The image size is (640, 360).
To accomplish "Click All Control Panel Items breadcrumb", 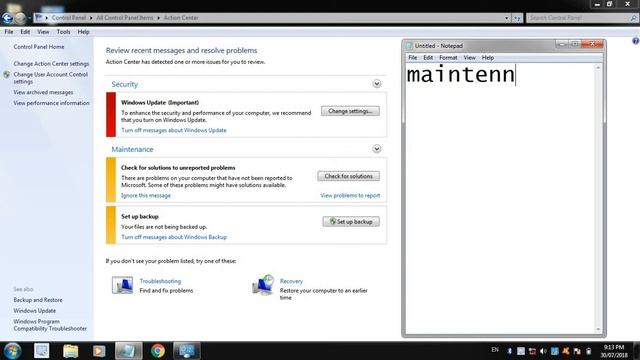I will 124,18.
